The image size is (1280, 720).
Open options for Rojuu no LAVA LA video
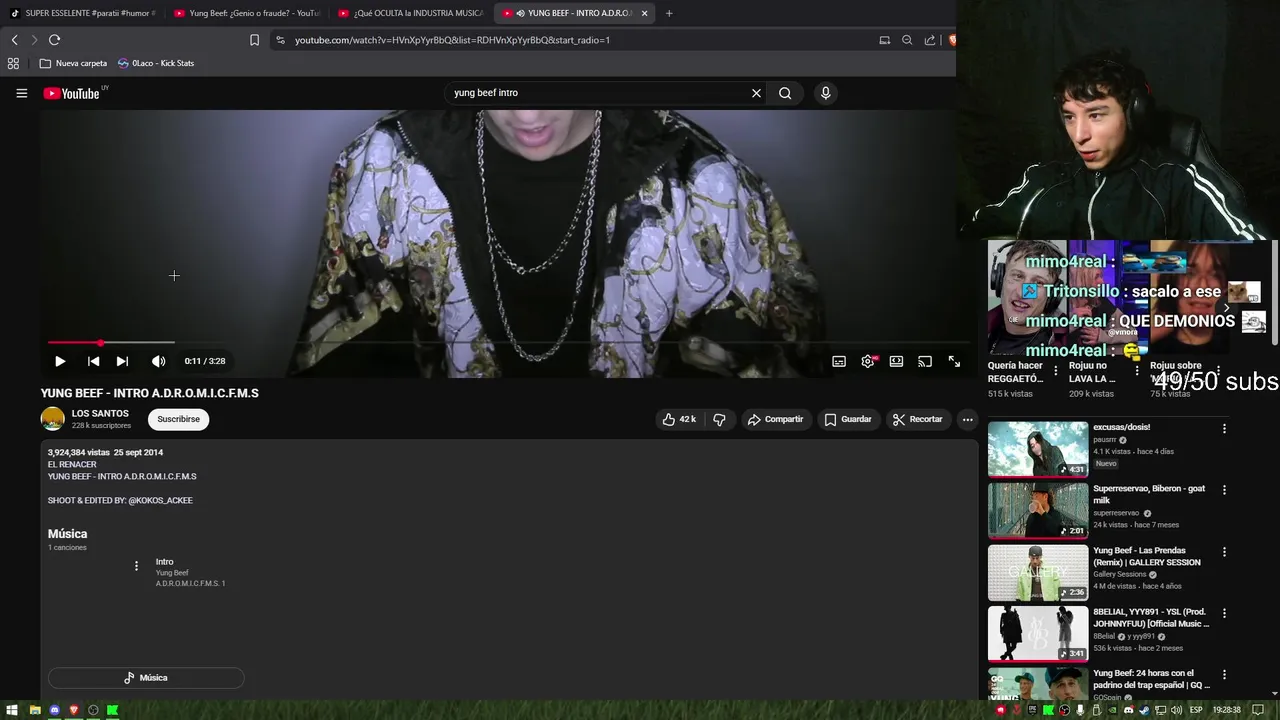tap(1137, 370)
